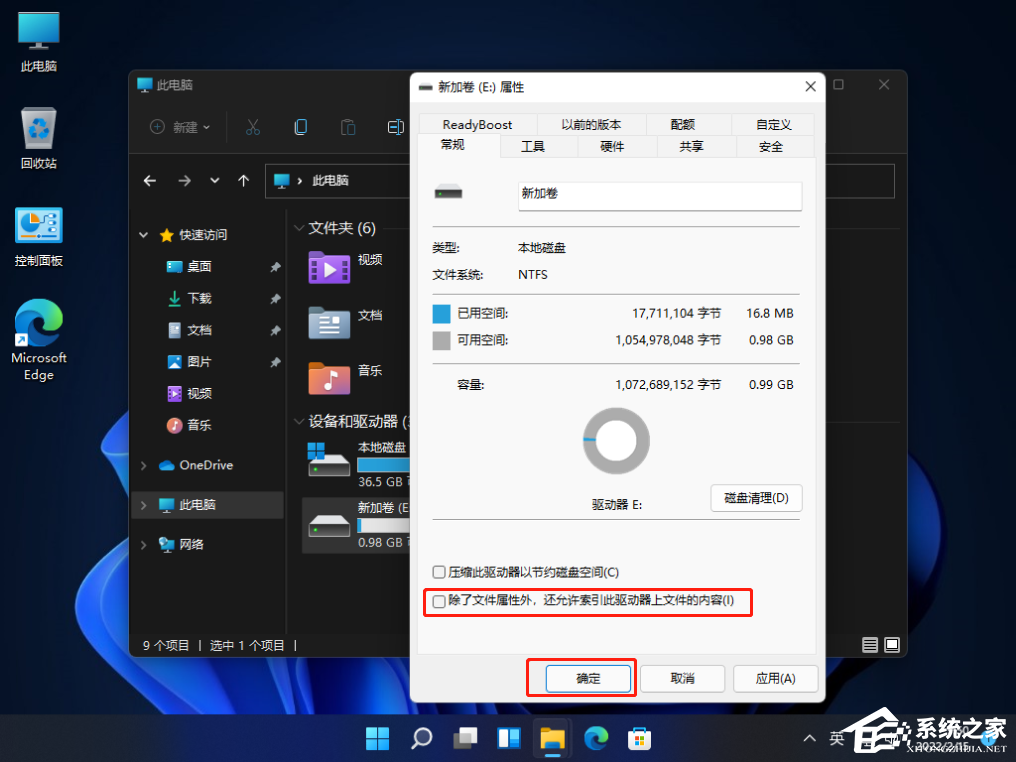Click the gray 可用空间 color swatch

(441, 340)
